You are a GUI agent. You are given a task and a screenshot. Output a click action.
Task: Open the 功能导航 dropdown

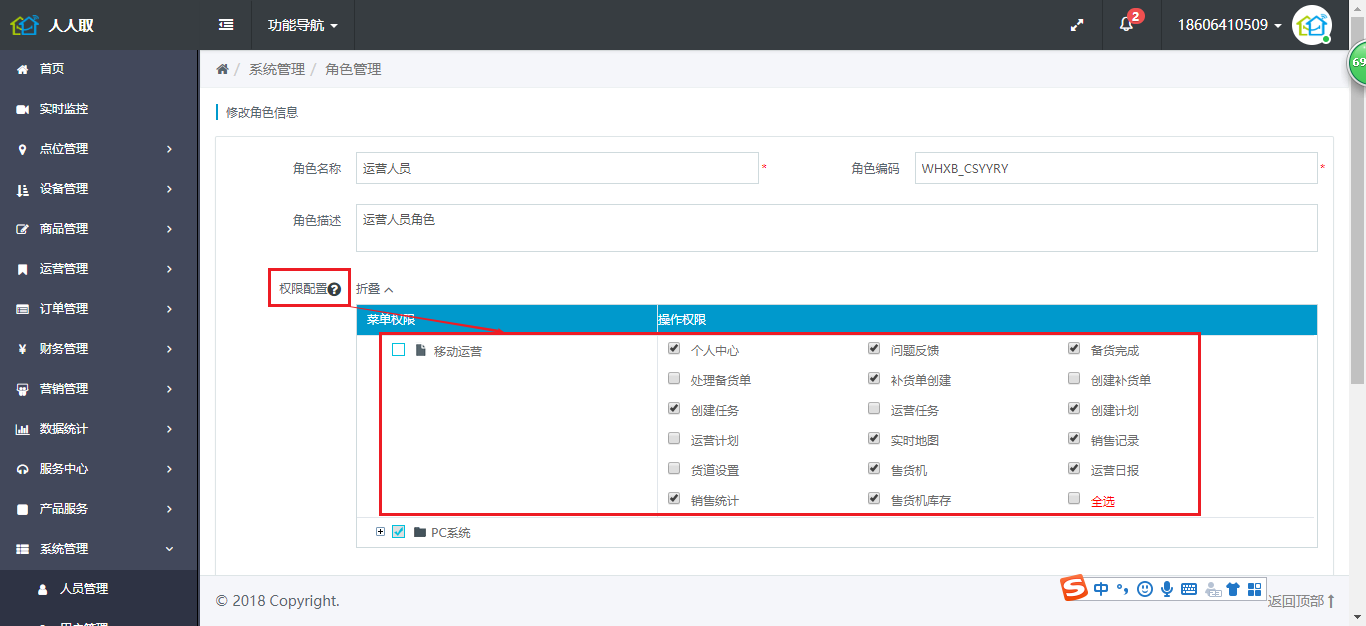pos(303,25)
